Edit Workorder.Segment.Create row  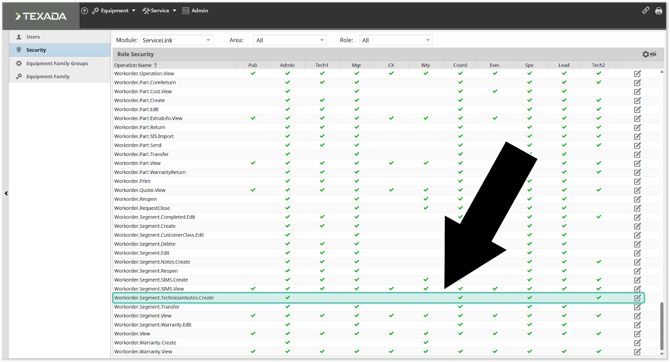tap(637, 226)
